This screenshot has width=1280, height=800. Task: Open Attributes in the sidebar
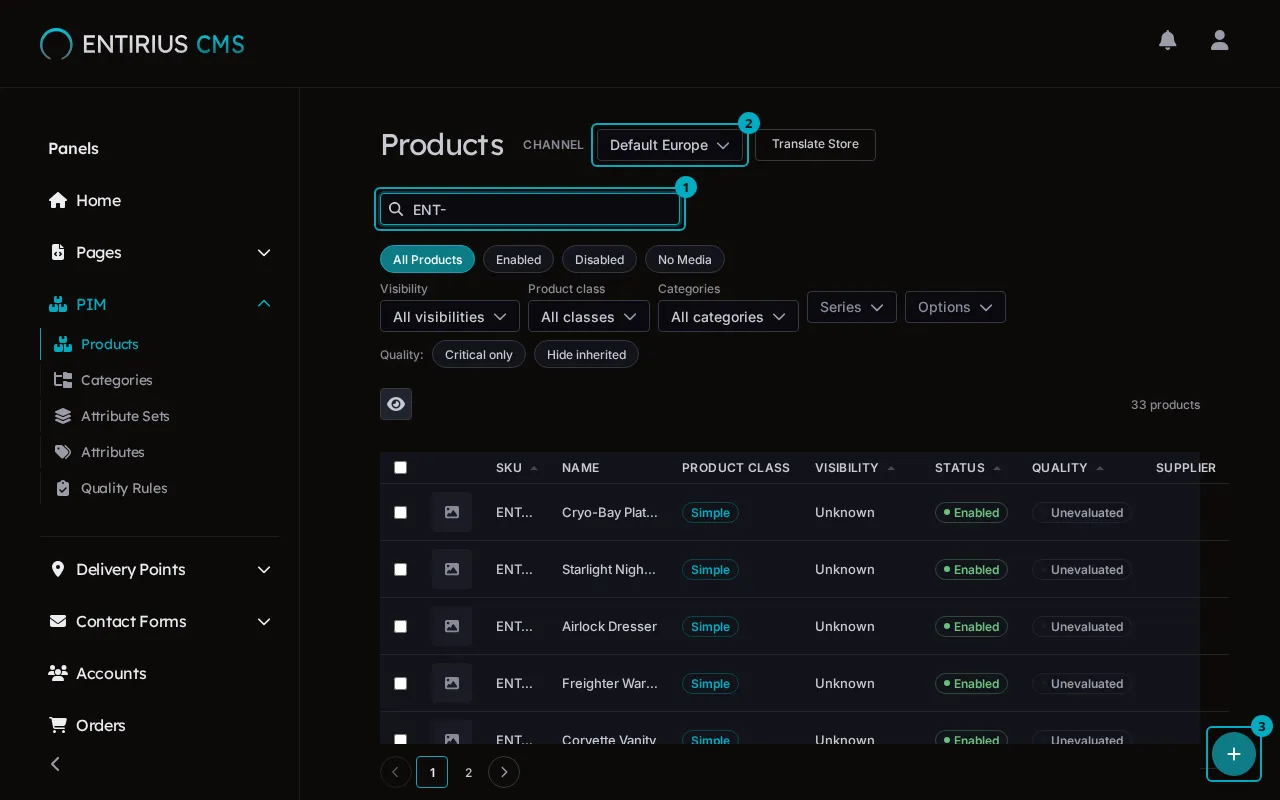click(112, 452)
